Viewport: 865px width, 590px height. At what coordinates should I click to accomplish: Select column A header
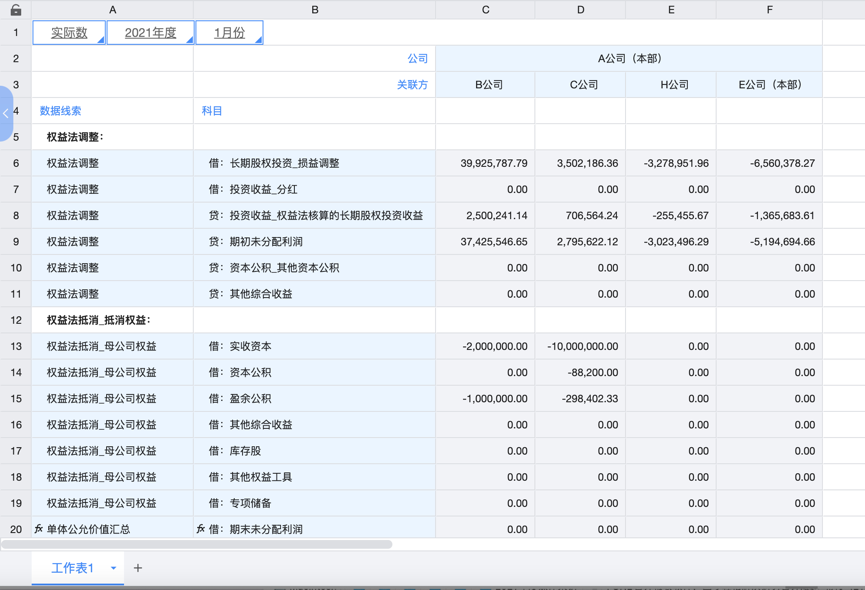coord(113,9)
